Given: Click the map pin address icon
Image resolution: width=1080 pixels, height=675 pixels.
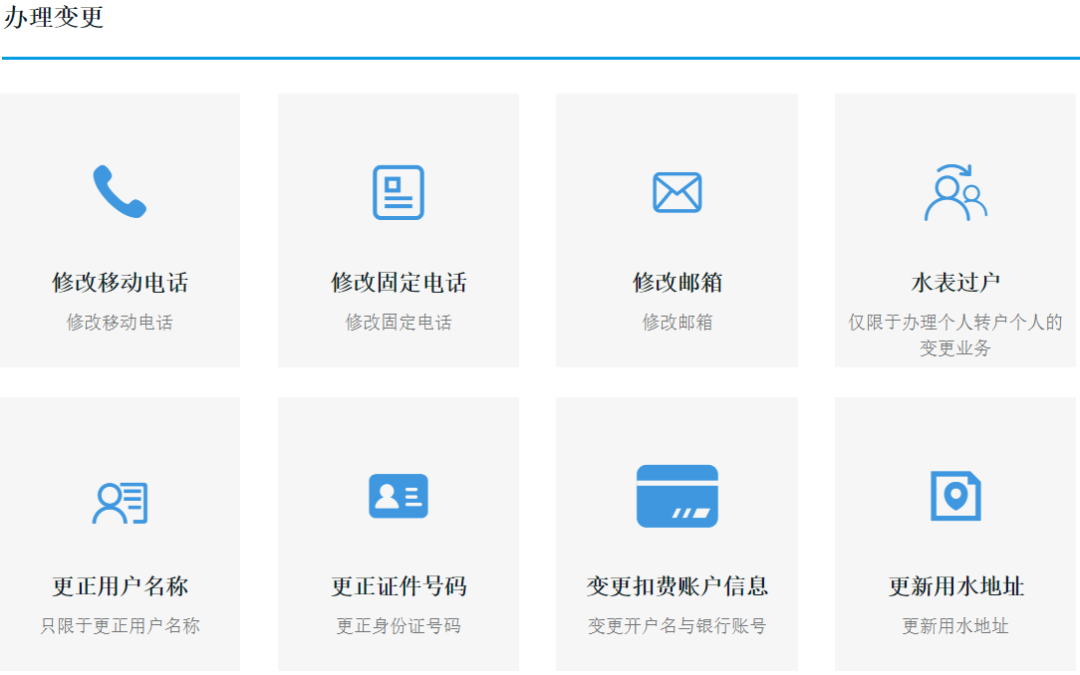Looking at the screenshot, I should point(955,496).
